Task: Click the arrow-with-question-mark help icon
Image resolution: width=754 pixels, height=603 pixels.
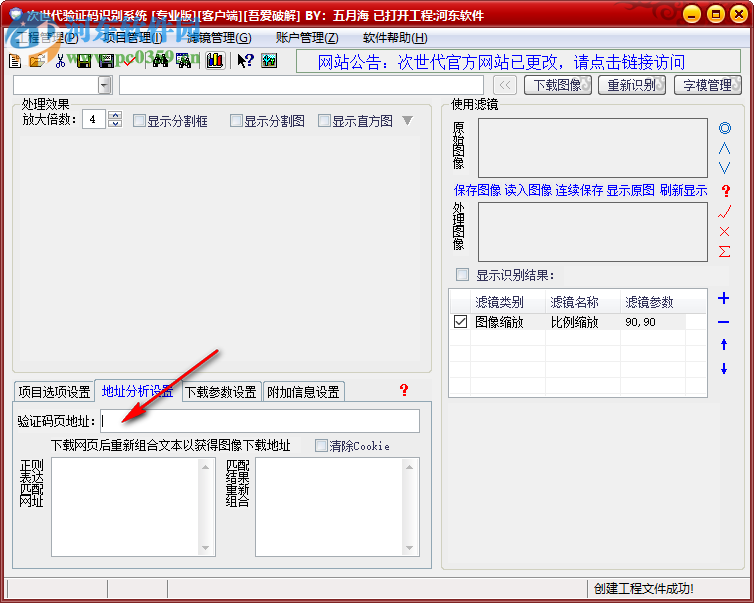Action: pos(246,61)
